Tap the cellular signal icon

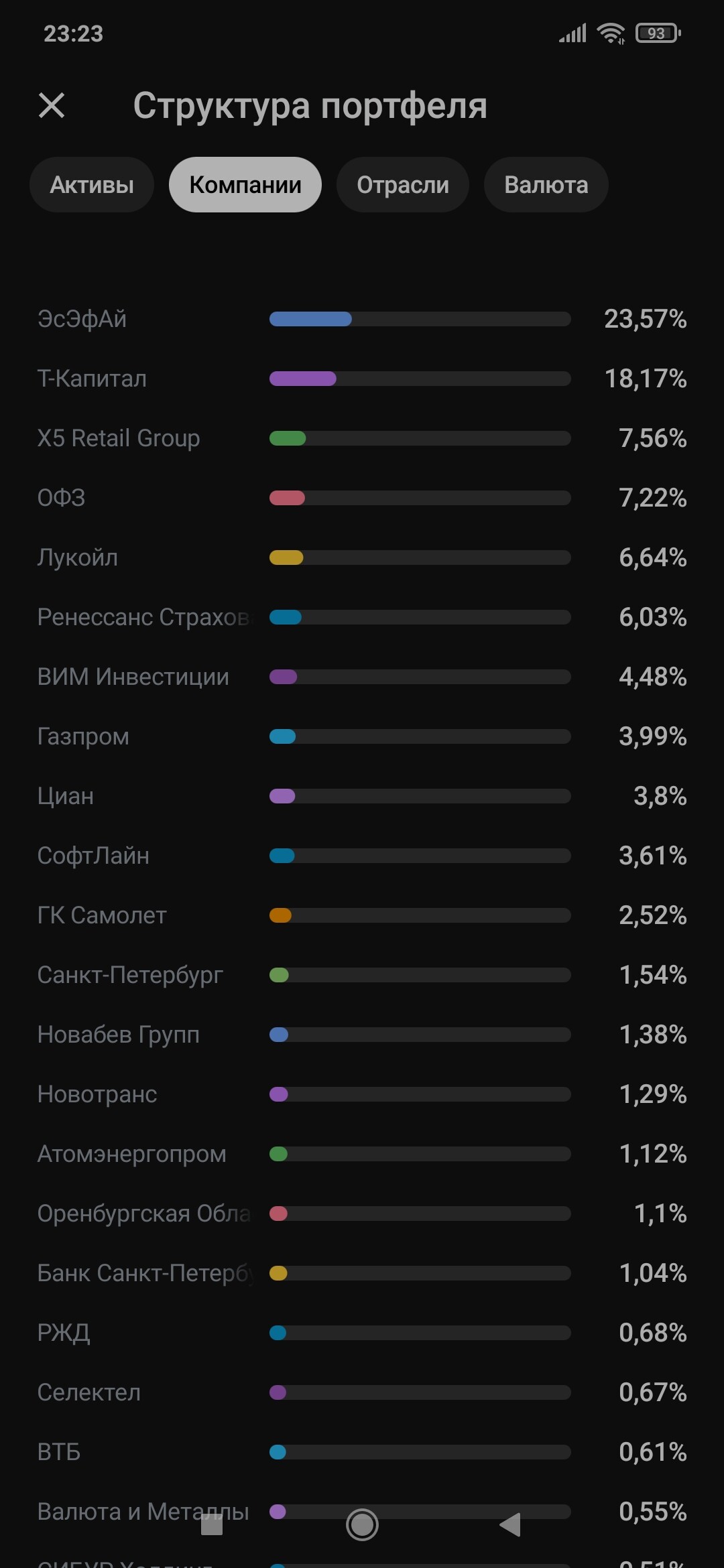573,33
